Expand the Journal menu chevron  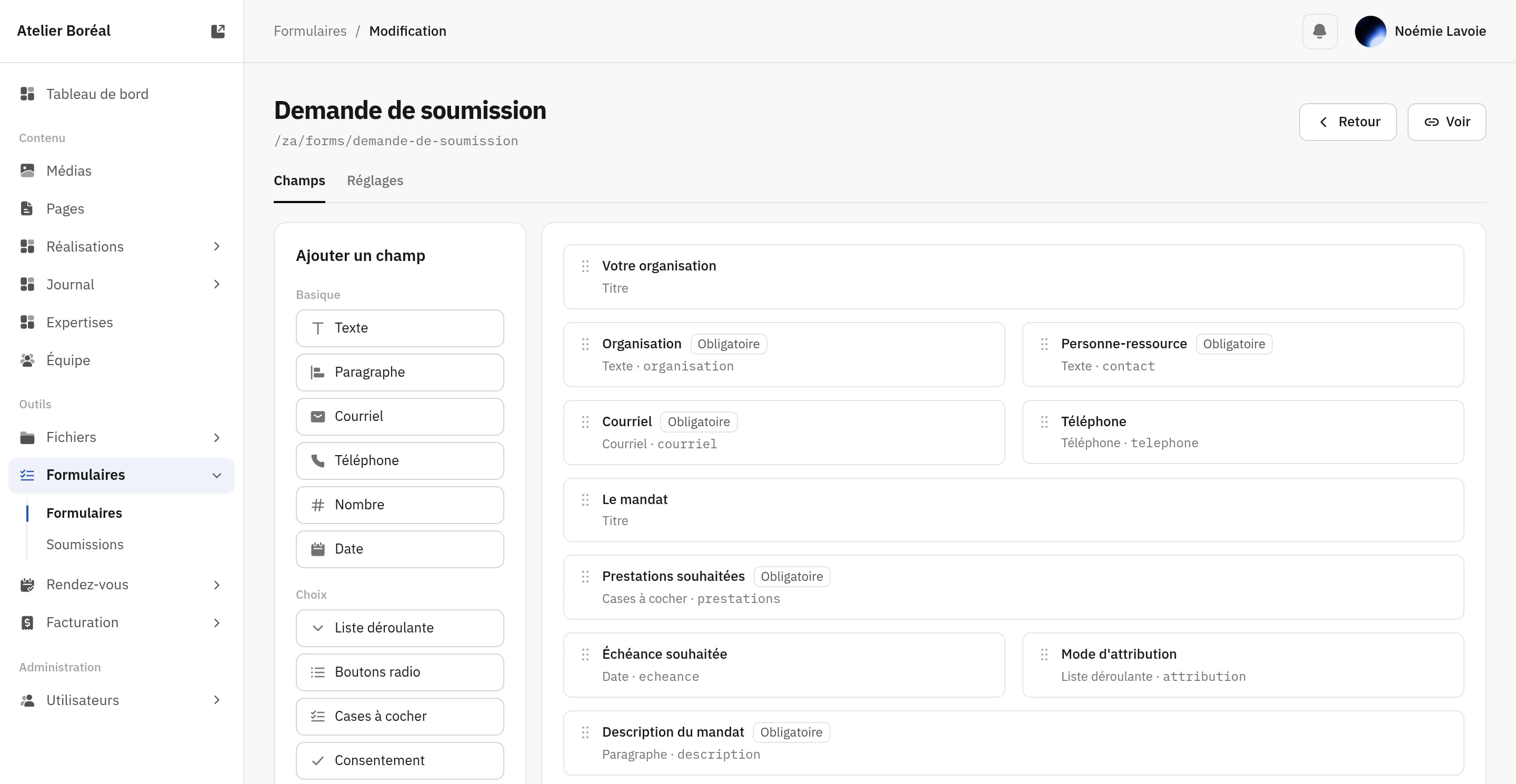(x=216, y=285)
